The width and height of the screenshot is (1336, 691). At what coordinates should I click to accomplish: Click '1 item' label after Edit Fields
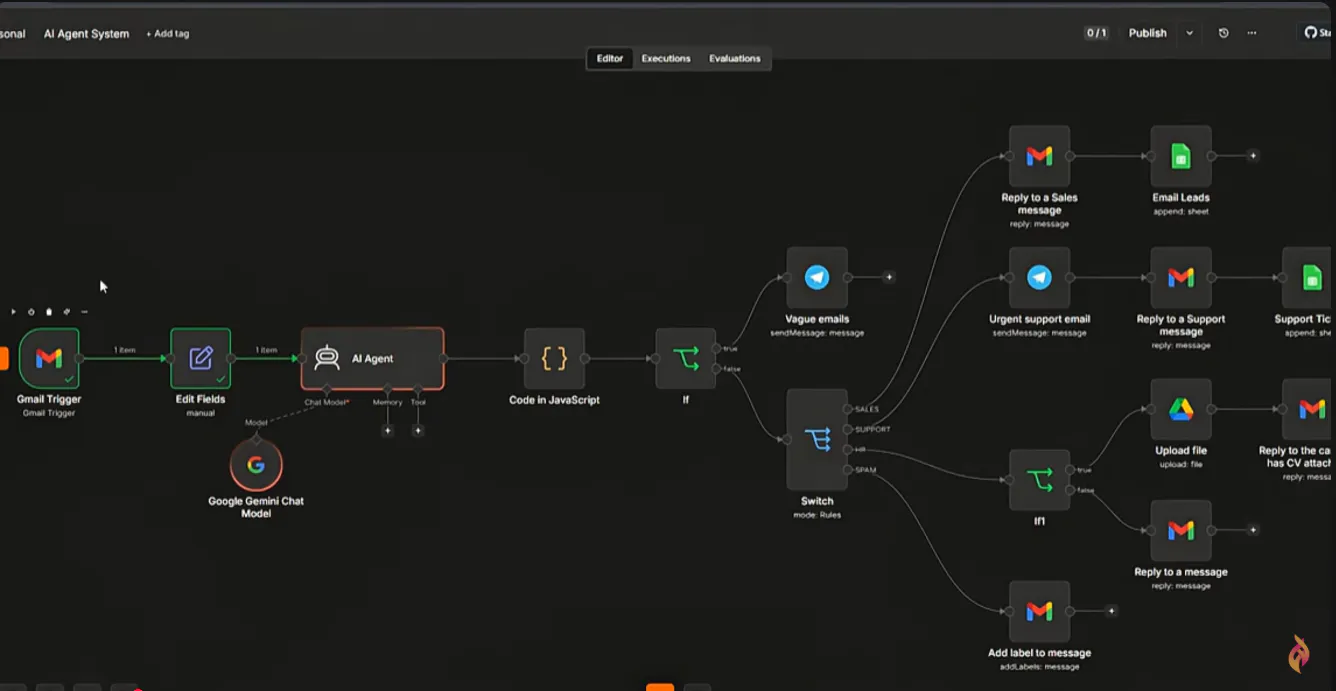pos(266,350)
